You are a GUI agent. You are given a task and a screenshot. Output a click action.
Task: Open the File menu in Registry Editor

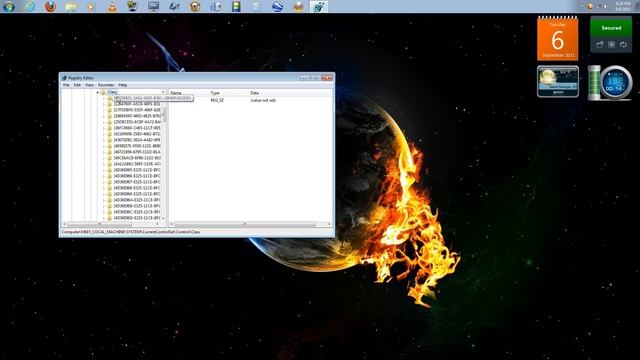click(66, 85)
